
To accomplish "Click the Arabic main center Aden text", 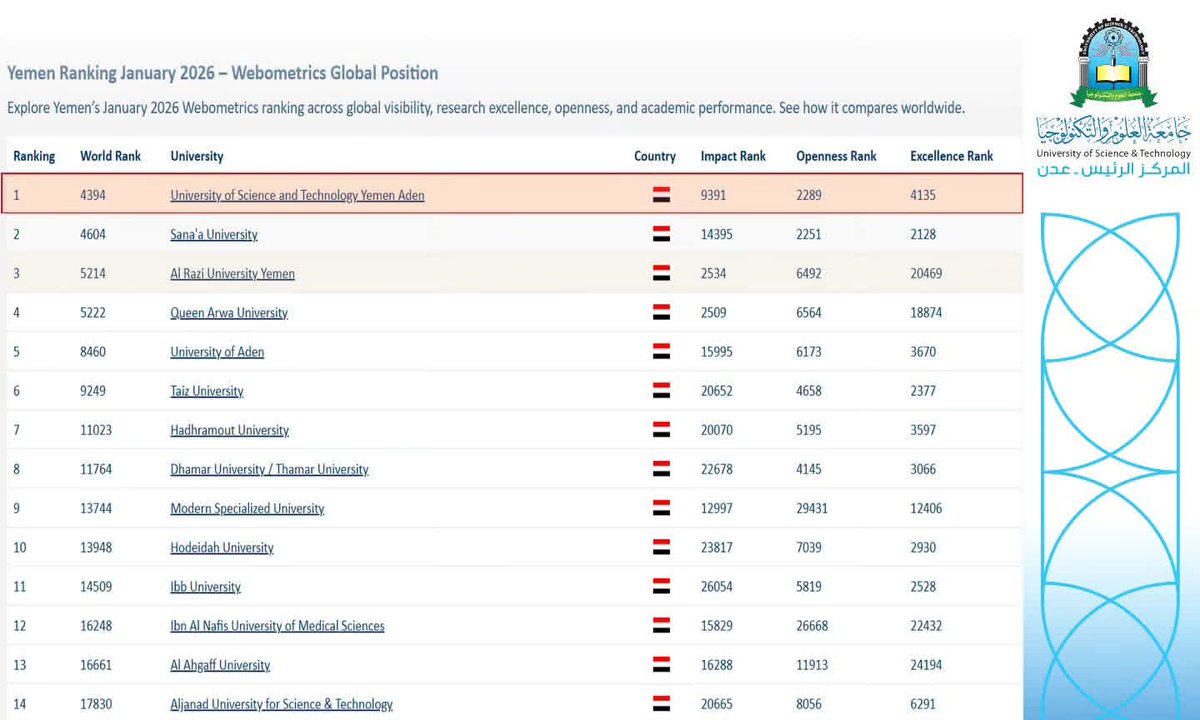I will (x=1114, y=170).
